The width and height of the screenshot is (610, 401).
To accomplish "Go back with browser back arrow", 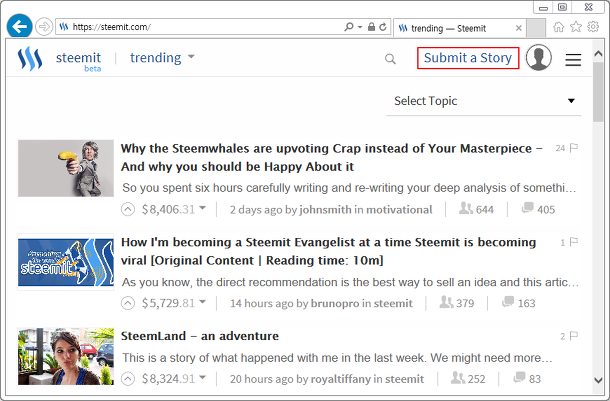I will coord(18,26).
